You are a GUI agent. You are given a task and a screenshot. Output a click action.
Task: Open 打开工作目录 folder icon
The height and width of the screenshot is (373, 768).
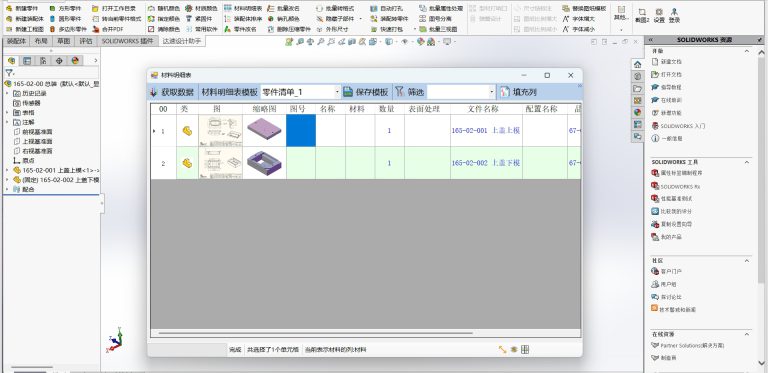pyautogui.click(x=96, y=8)
